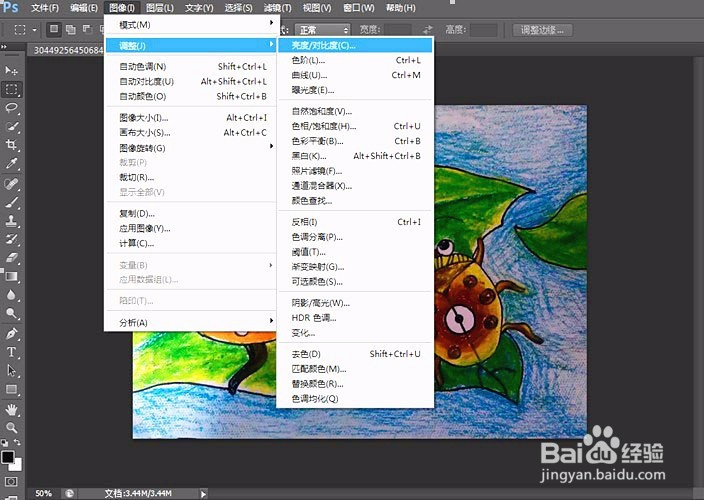This screenshot has width=704, height=500.
Task: Choose 图像大小(I)... command
Action: 192,118
